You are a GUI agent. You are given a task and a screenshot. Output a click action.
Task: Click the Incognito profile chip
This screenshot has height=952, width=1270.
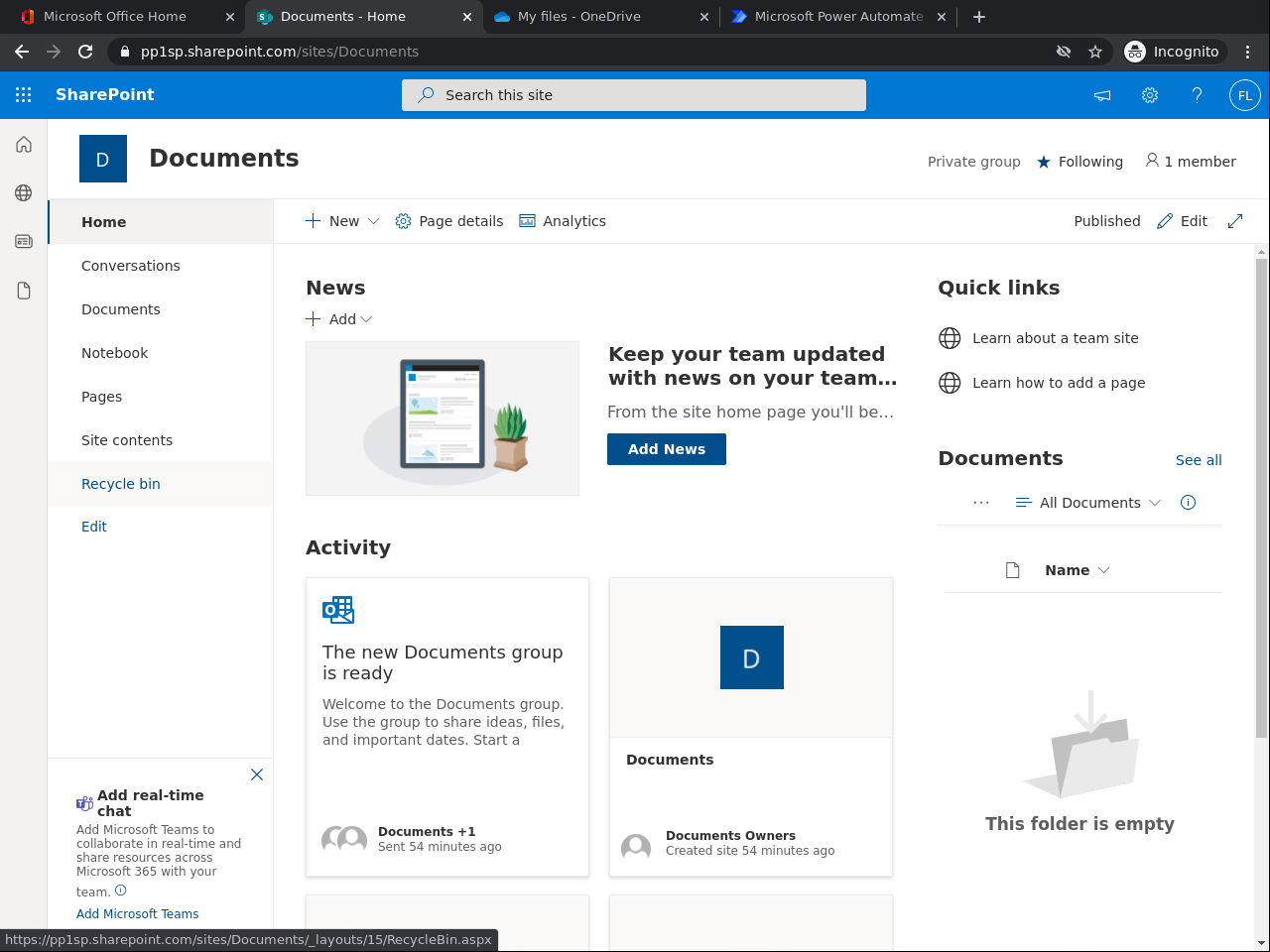click(1175, 52)
